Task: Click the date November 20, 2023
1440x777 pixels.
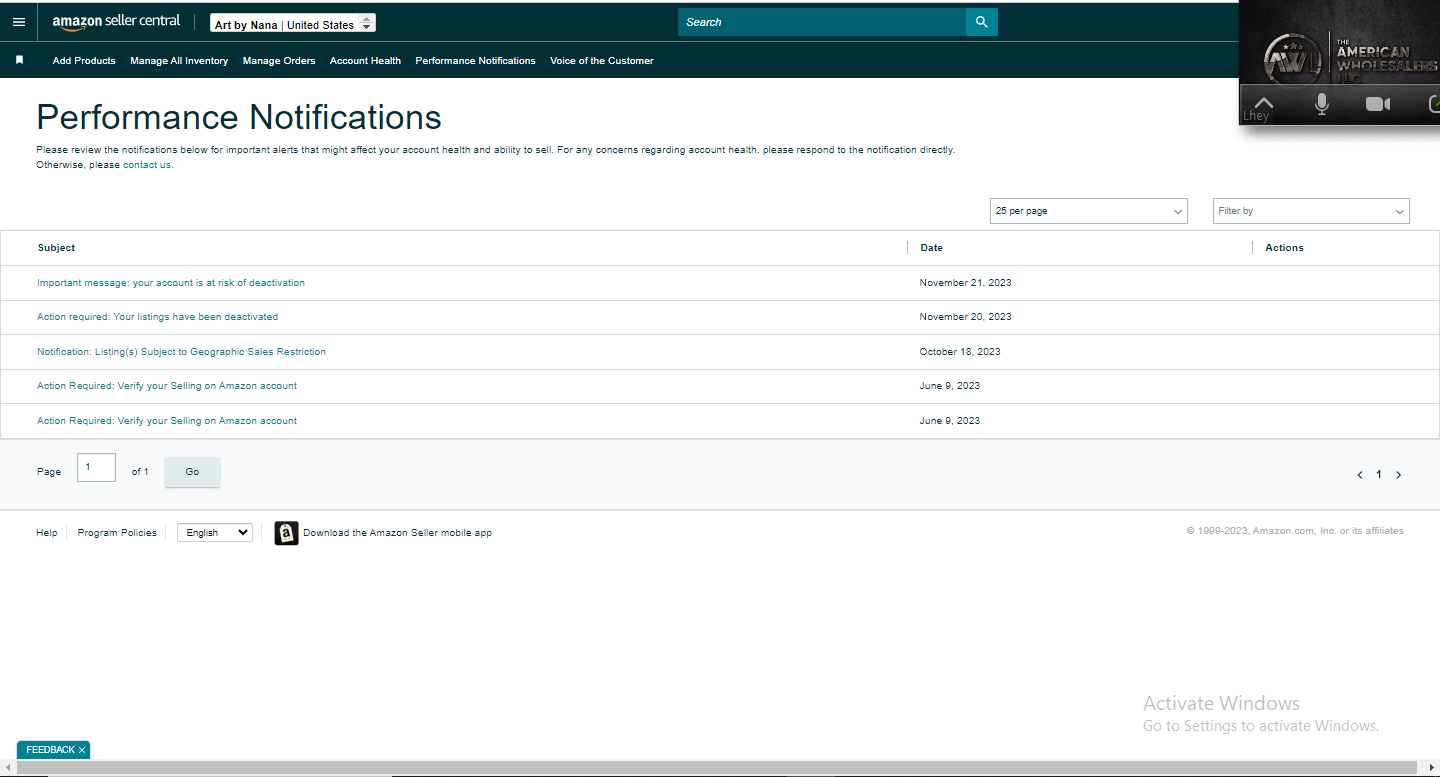Action: click(x=966, y=317)
